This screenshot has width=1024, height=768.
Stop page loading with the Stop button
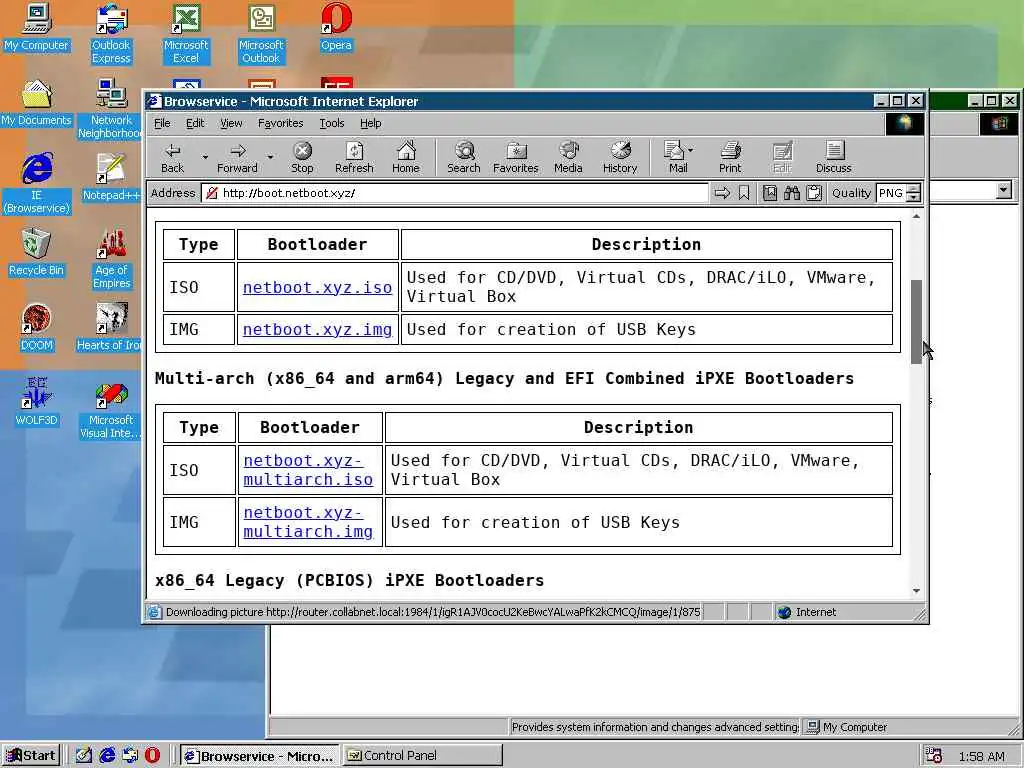point(302,158)
